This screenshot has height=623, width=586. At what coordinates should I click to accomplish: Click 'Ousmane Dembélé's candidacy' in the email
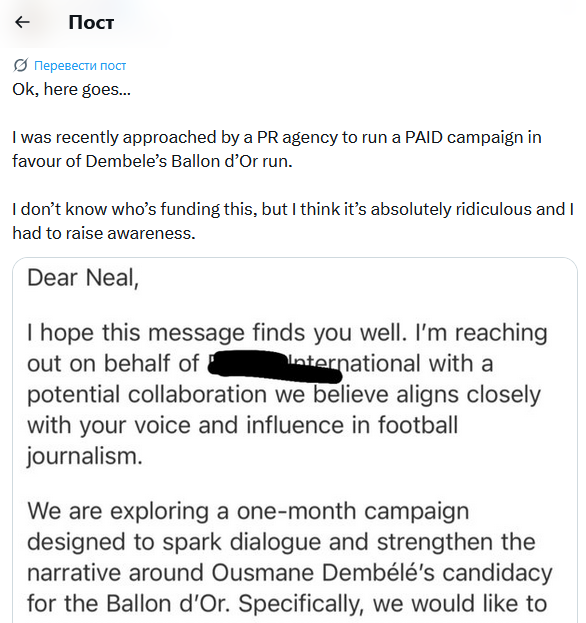[x=381, y=573]
